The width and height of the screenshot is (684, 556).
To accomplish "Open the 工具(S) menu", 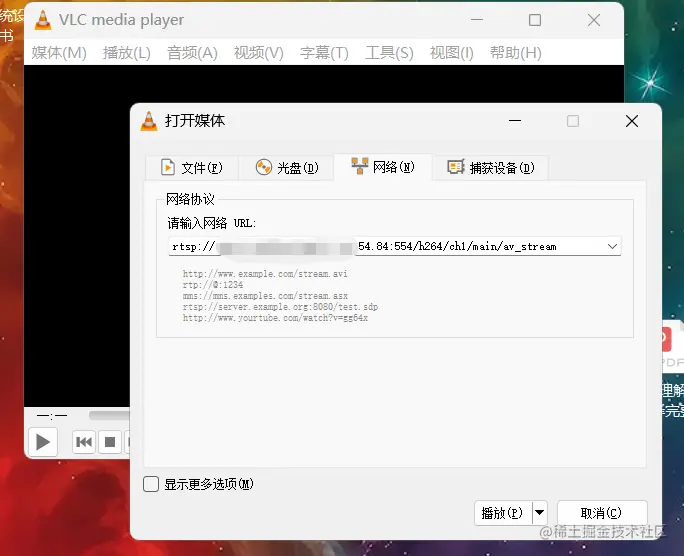I will point(389,53).
